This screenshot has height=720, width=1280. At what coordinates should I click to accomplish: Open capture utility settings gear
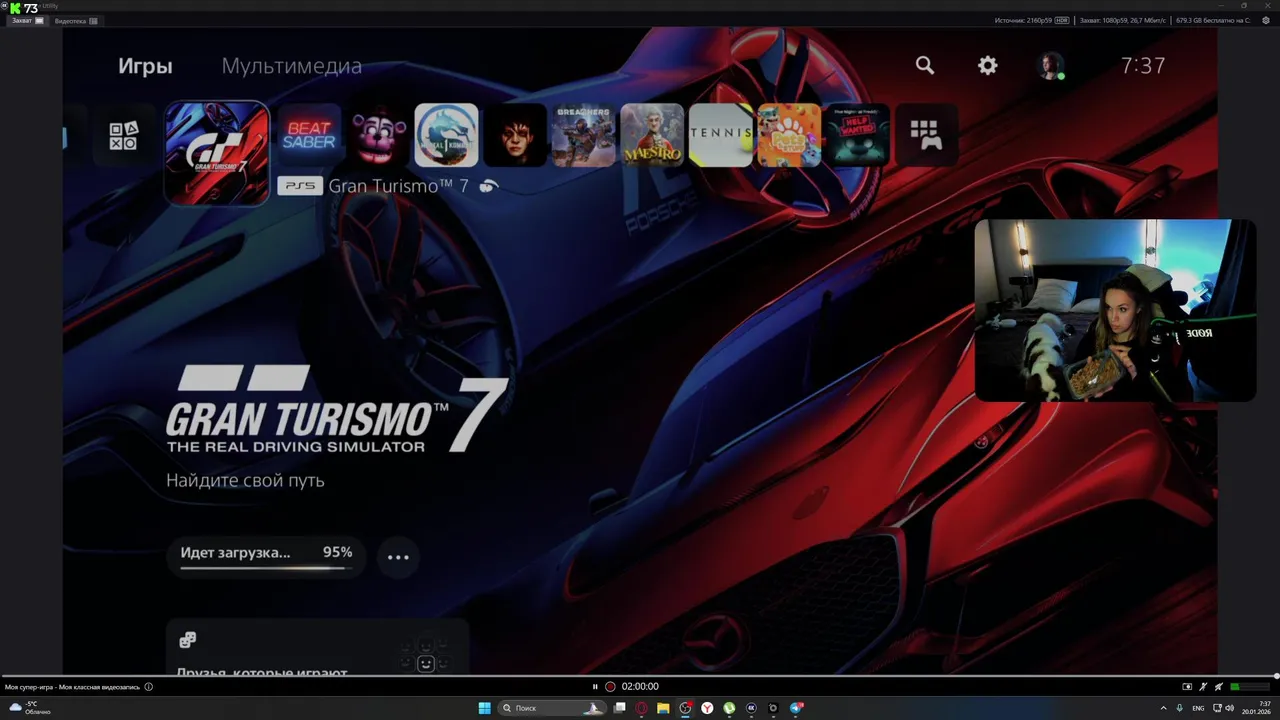point(1265,20)
